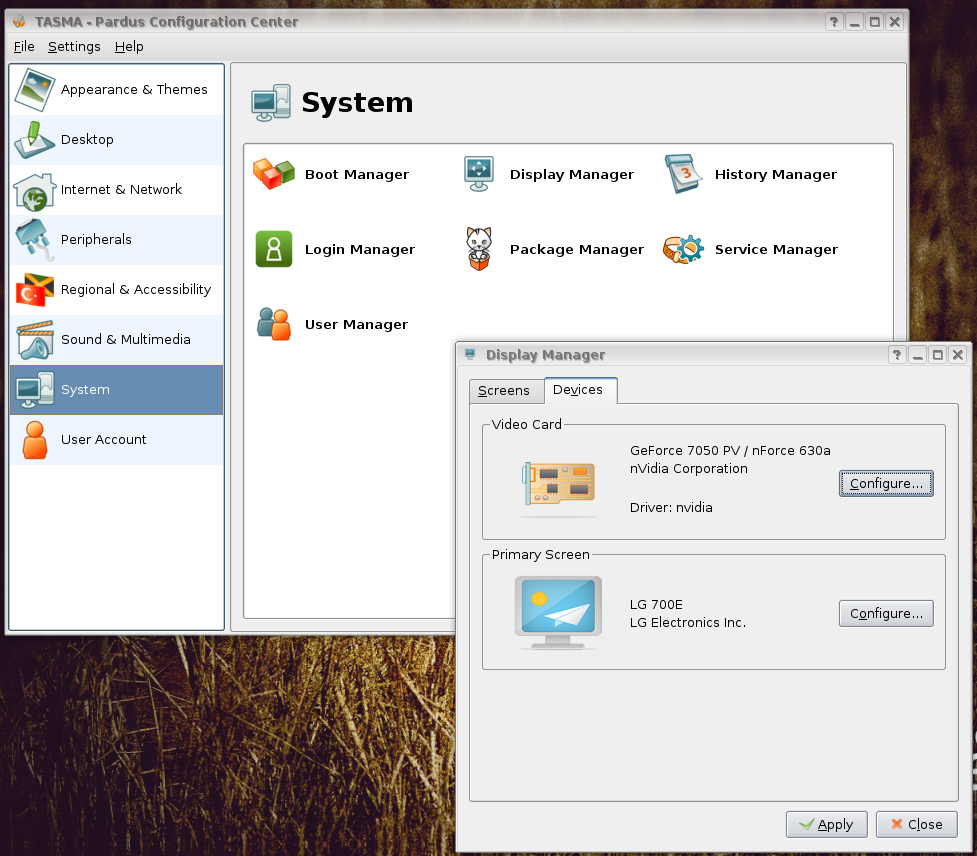Open Package Manager cat icon
This screenshot has width=977, height=856.
click(479, 249)
